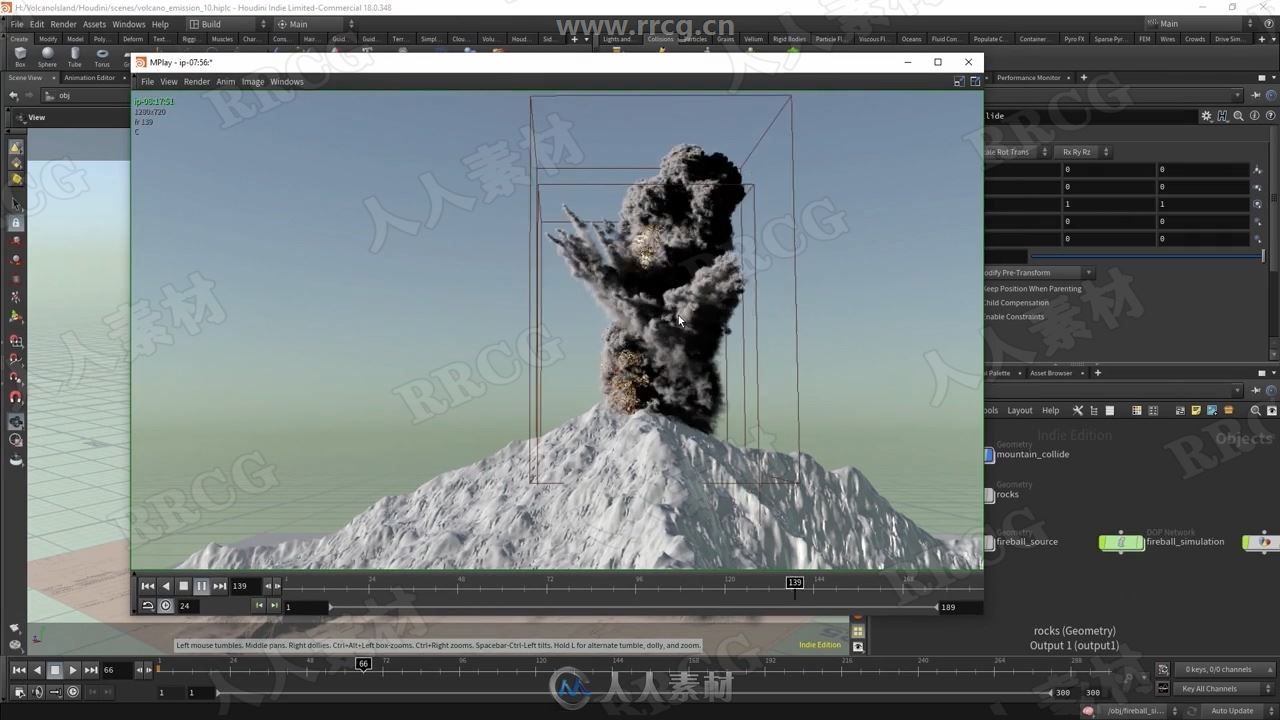Screen dimensions: 1280x720
Task: Open MPlay Anim menu
Action: tap(226, 82)
